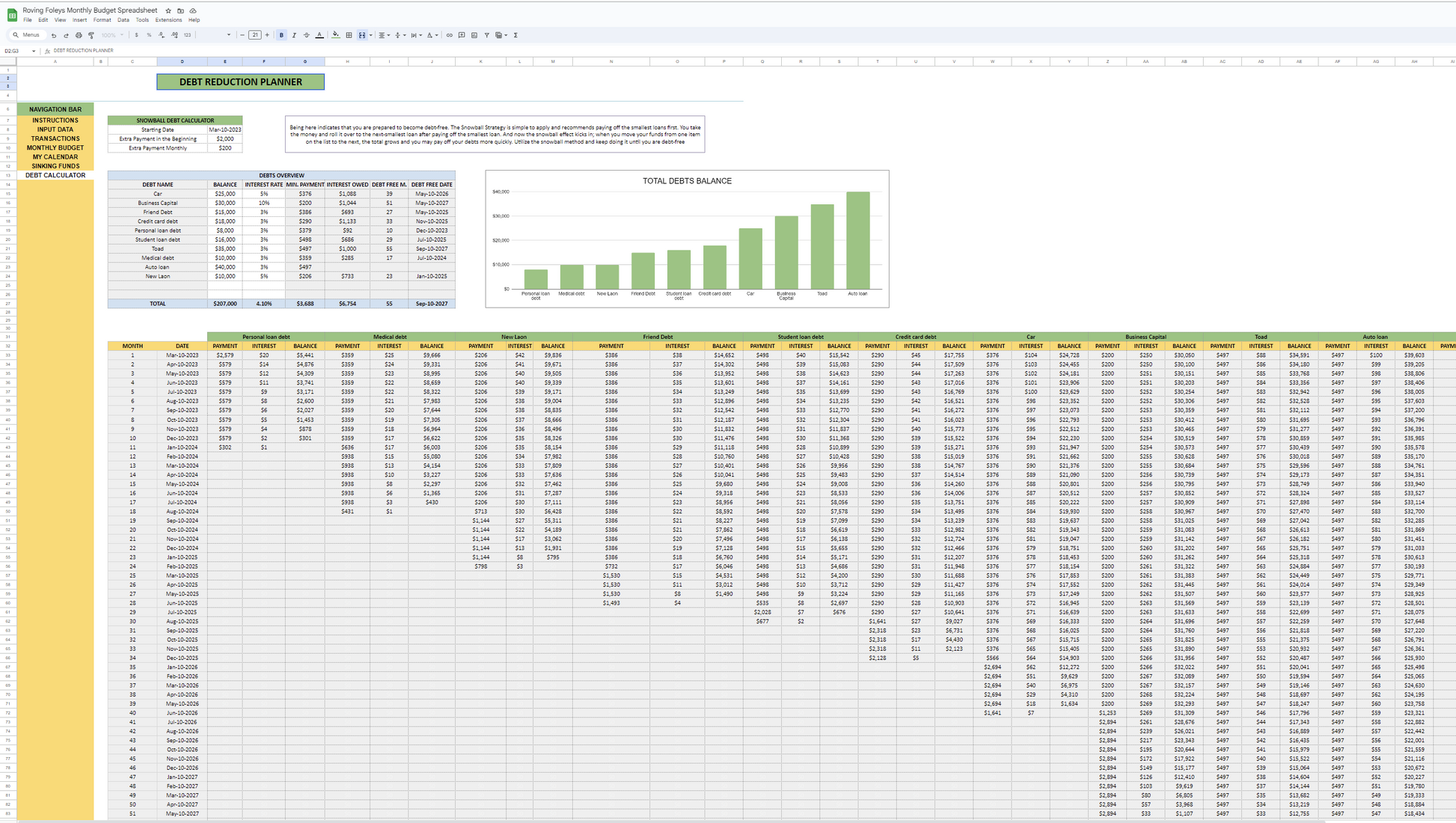Go to SINKING FUNDS in navigation bar

(x=55, y=166)
